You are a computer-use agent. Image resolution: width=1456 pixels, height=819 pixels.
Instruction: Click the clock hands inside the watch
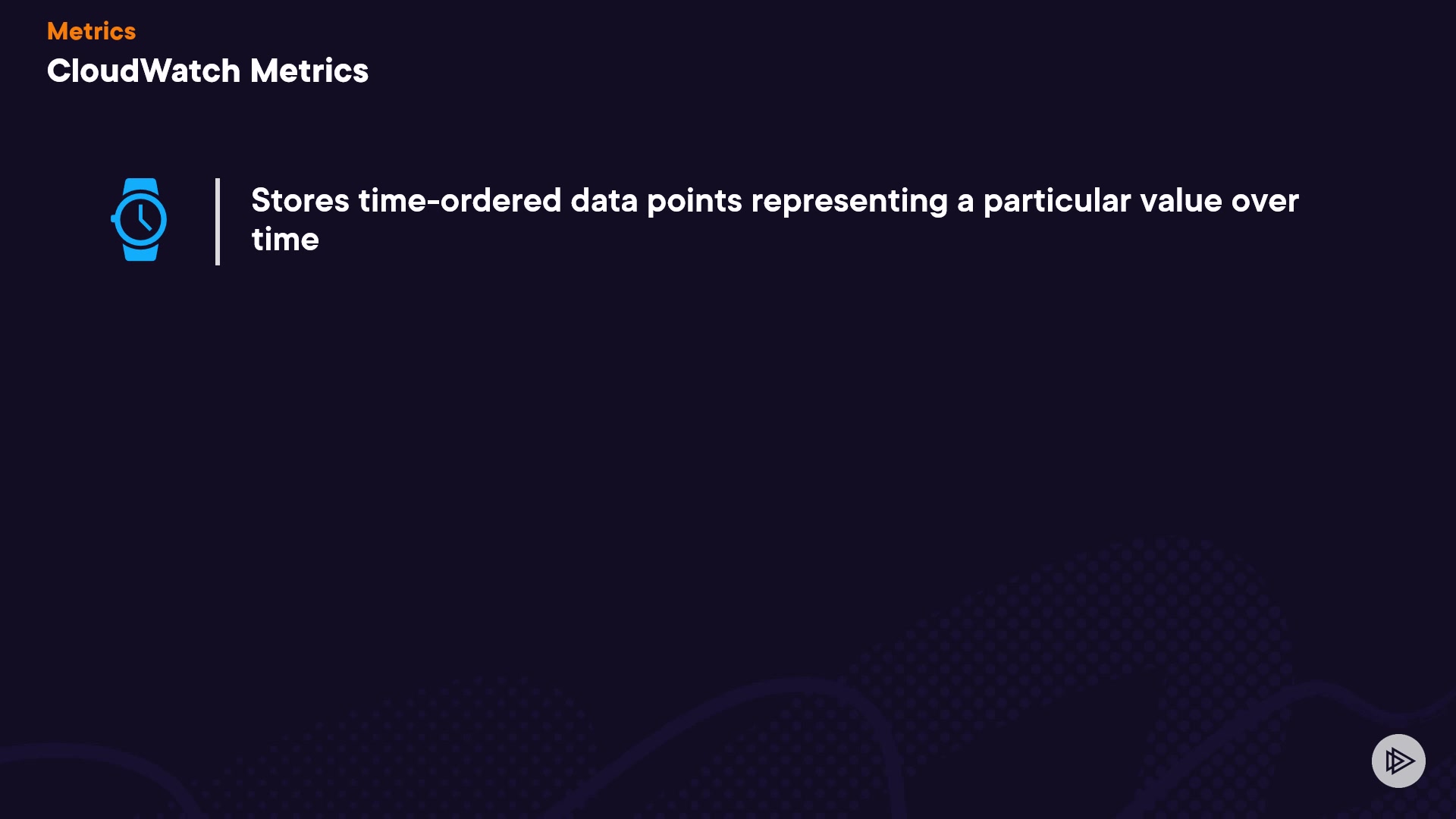143,218
